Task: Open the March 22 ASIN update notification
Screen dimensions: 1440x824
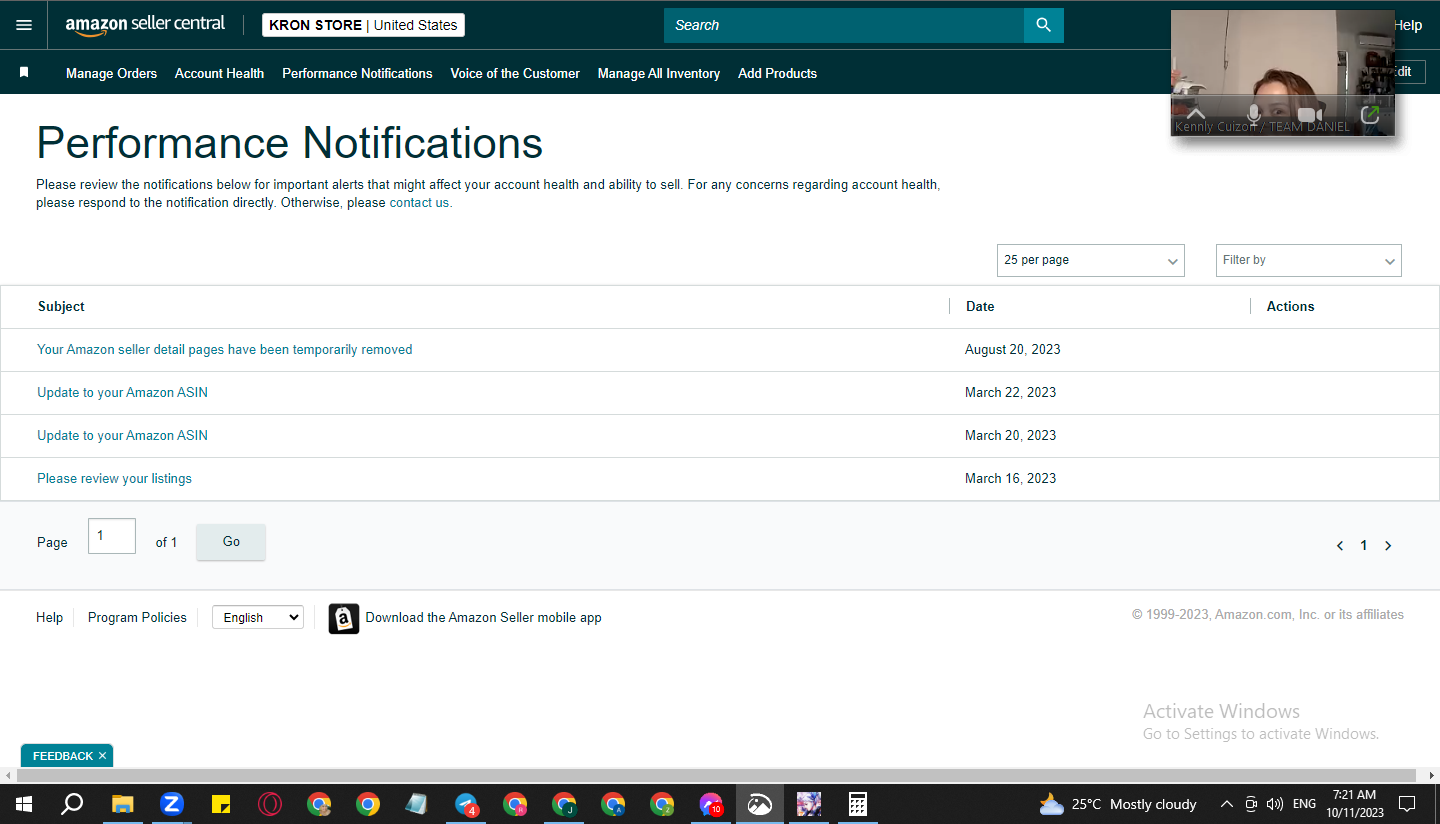Action: point(123,393)
